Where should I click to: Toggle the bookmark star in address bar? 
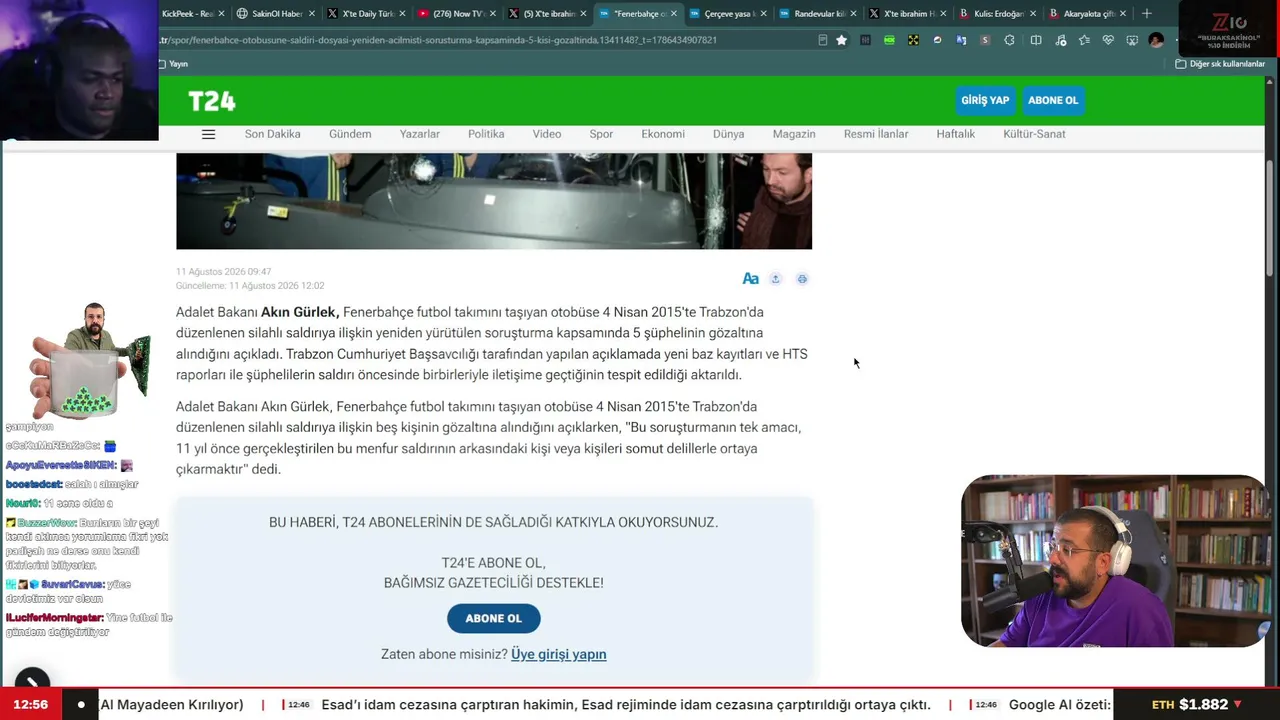(x=842, y=40)
